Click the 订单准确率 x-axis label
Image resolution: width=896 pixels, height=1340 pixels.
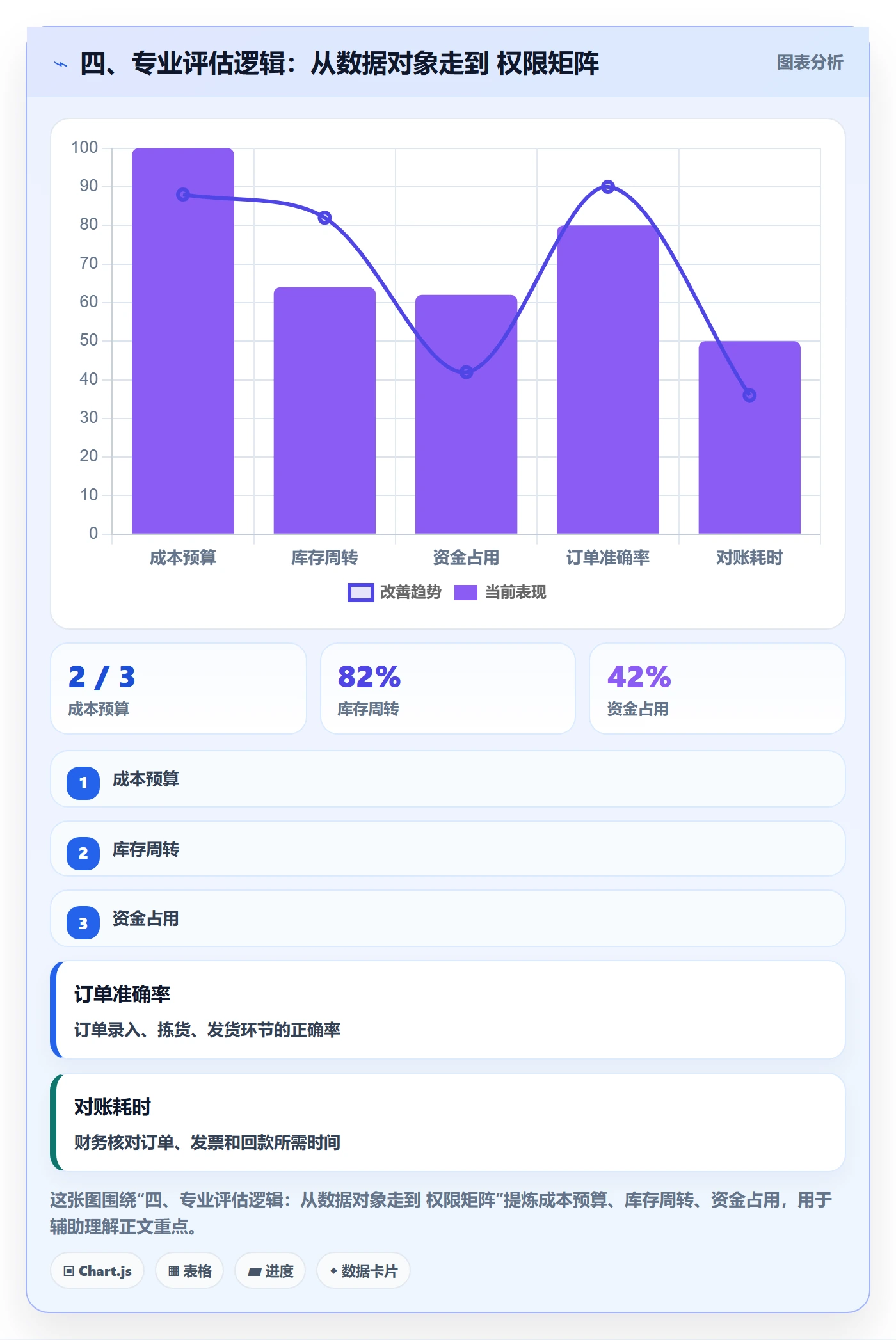click(608, 558)
